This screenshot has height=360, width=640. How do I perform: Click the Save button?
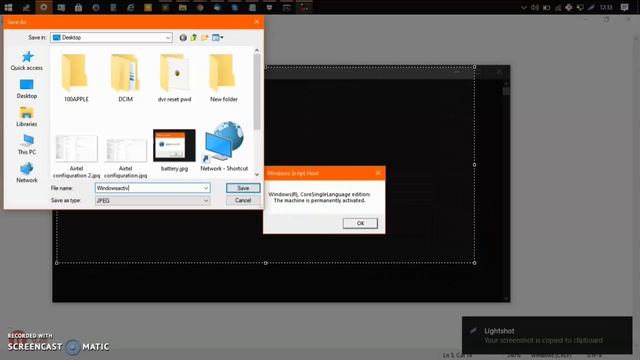point(243,188)
